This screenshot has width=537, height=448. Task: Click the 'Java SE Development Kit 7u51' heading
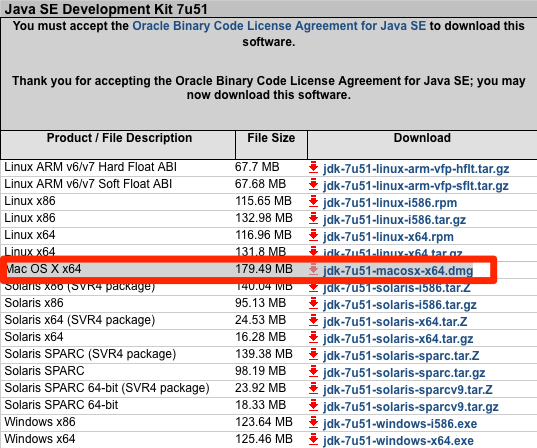click(x=106, y=9)
